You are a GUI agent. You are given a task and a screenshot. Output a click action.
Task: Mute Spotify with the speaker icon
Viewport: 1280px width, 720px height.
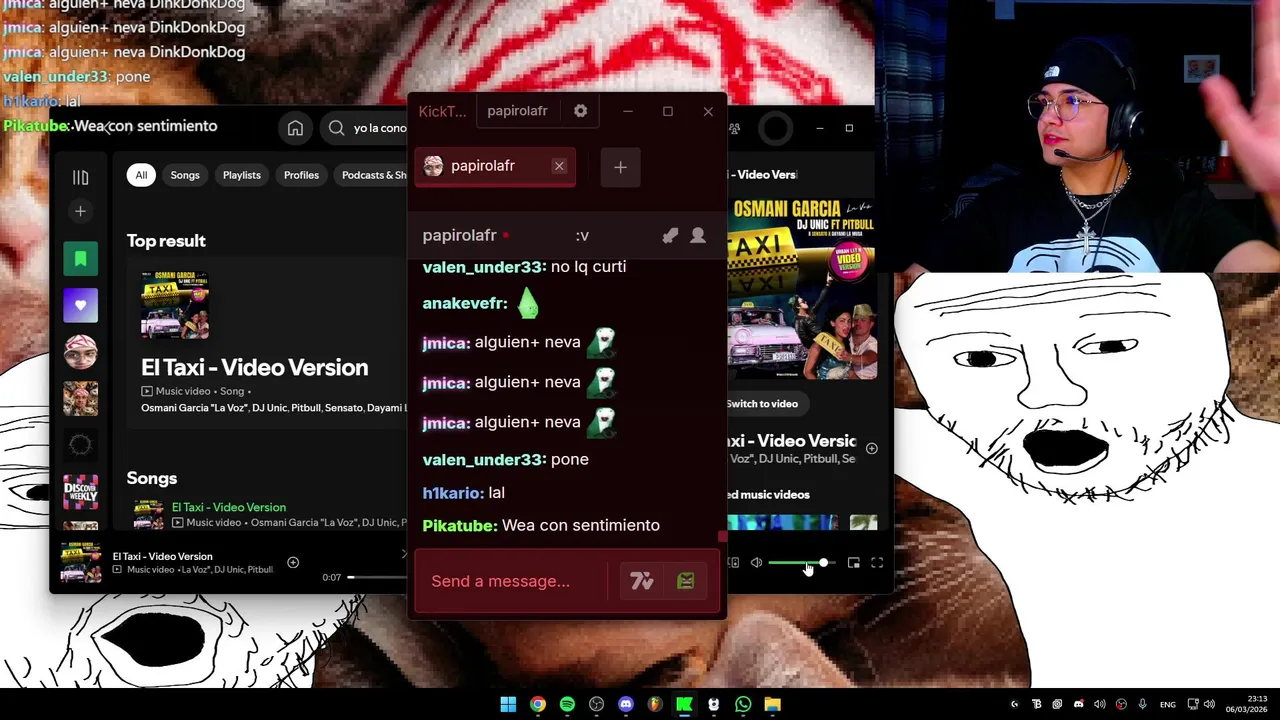pos(756,563)
